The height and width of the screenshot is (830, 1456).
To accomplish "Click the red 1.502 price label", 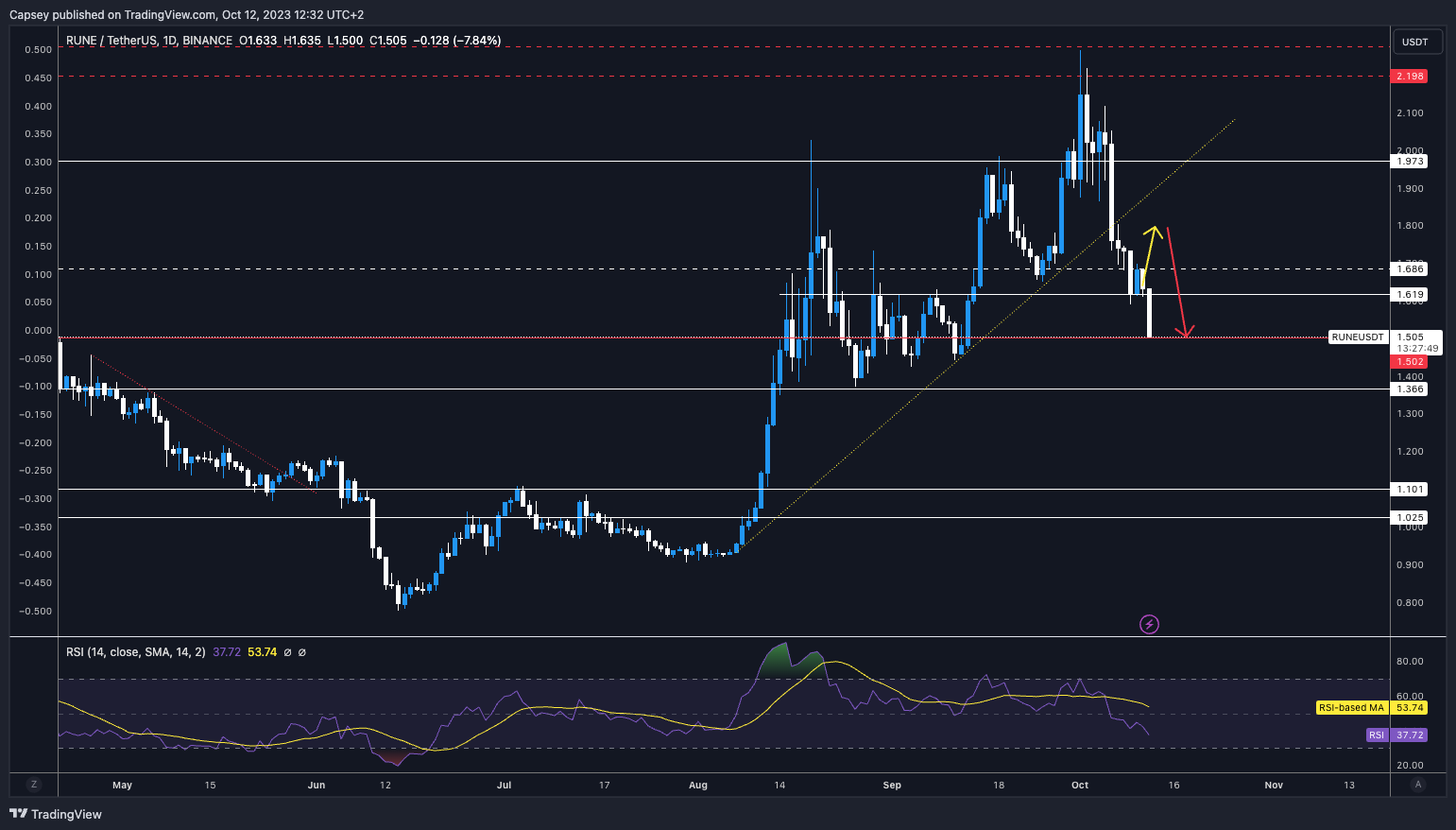I will click(1409, 362).
